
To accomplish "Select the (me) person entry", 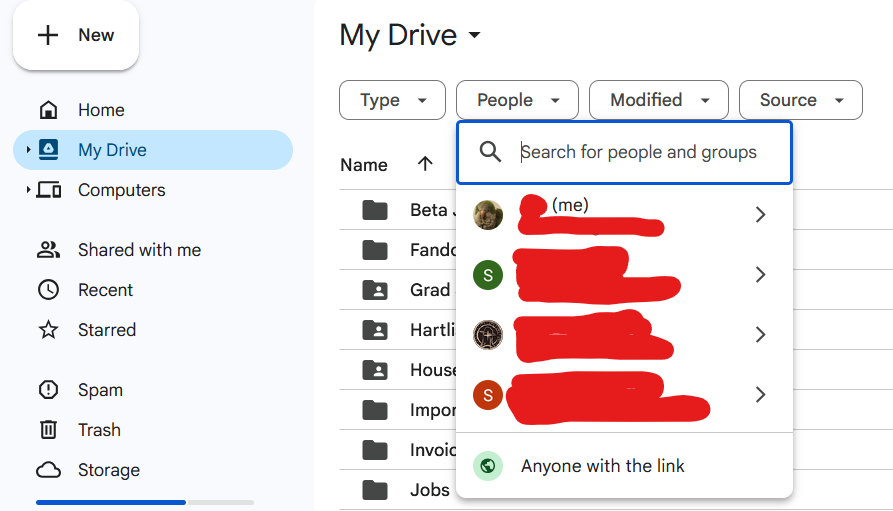I will (625, 215).
